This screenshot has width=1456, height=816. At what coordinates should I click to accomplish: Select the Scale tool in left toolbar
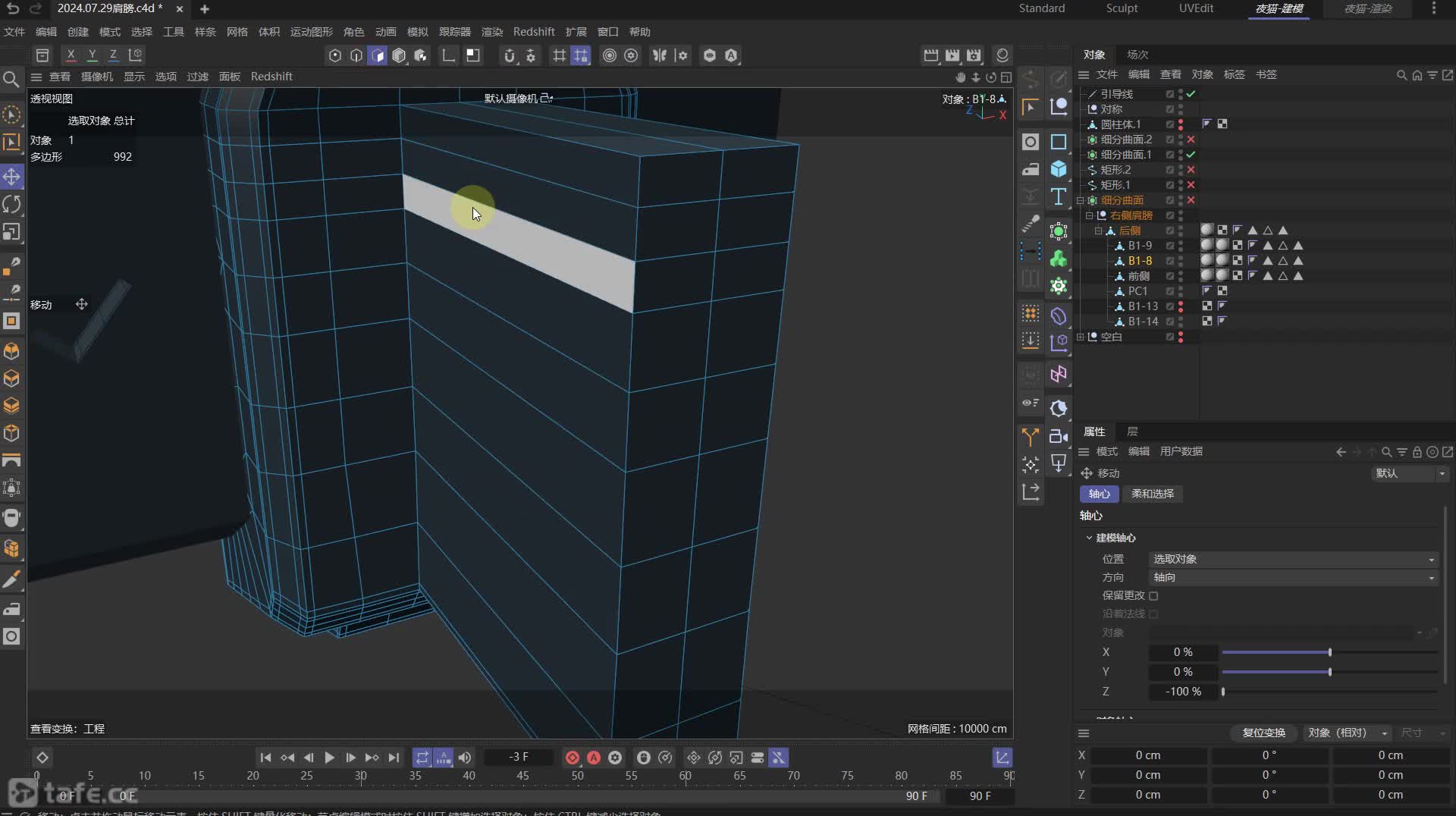pos(11,232)
